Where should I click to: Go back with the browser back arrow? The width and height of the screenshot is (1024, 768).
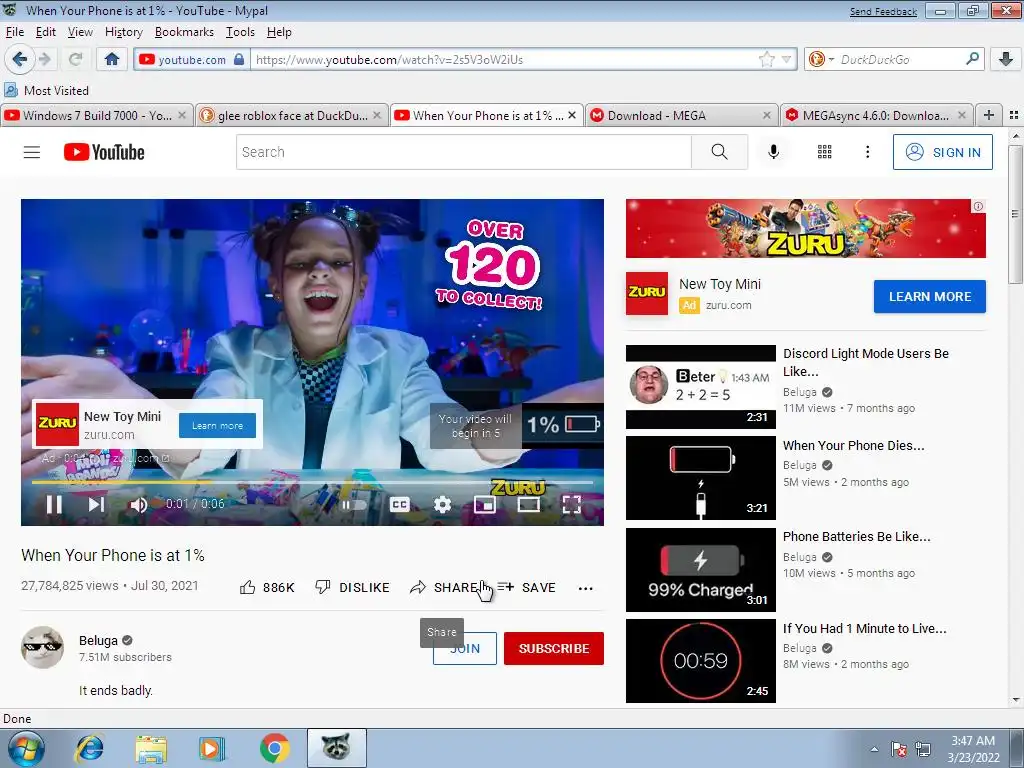click(20, 59)
